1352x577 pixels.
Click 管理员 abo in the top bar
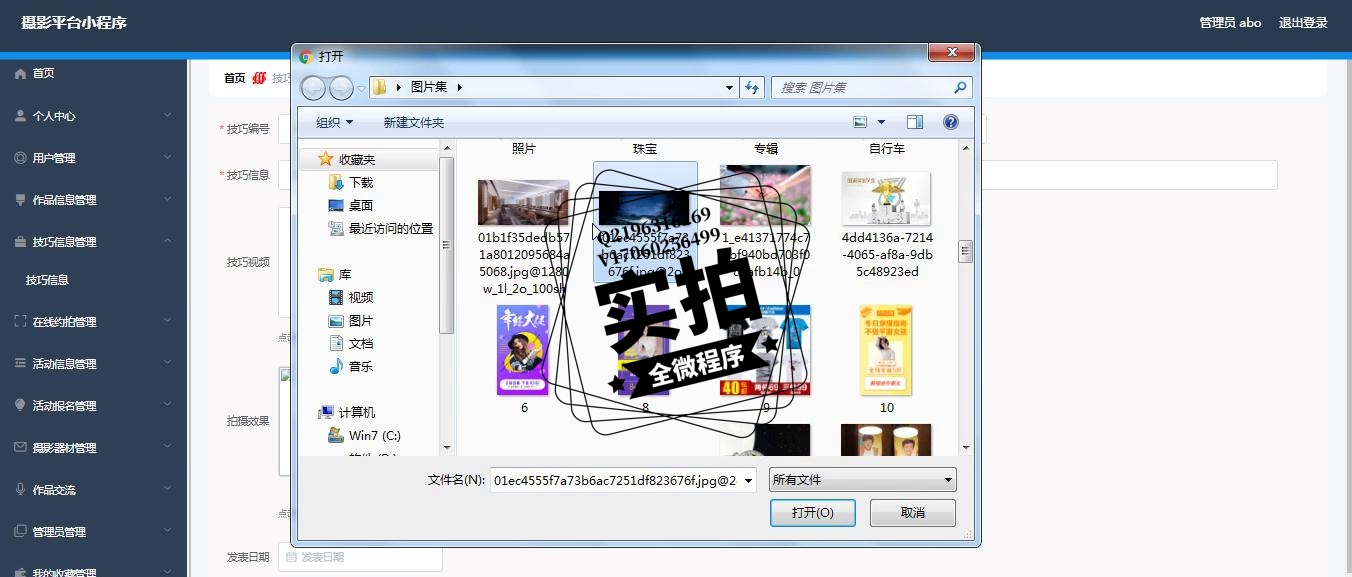[1230, 22]
